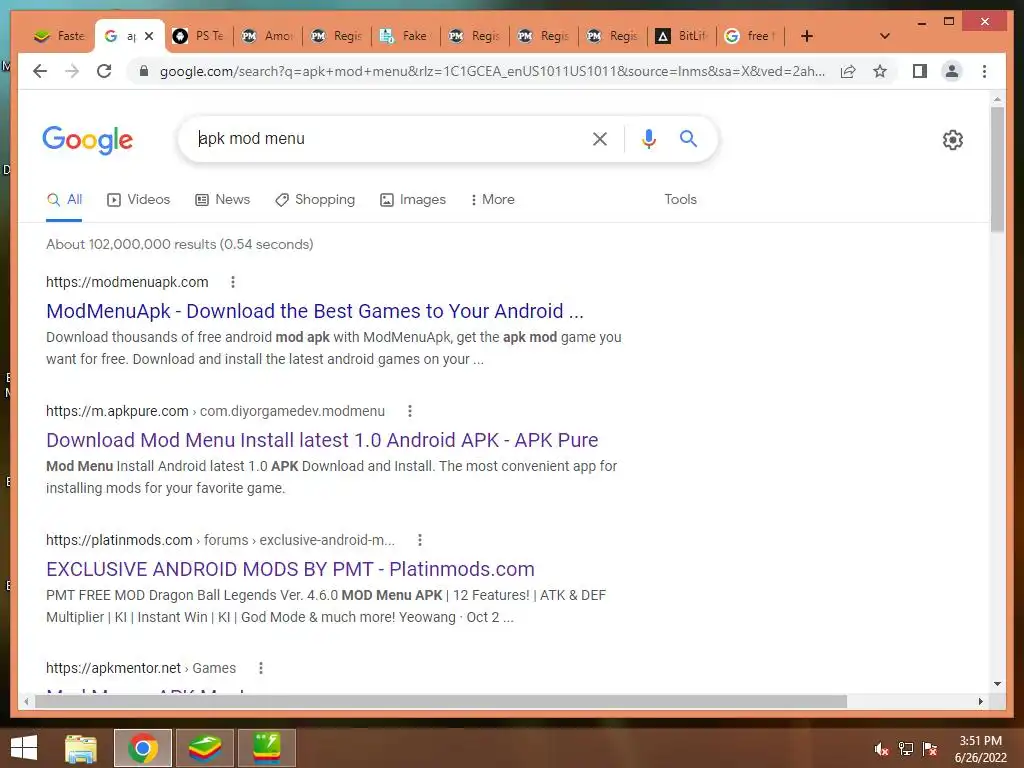The height and width of the screenshot is (768, 1024).
Task: Click the taskbar clock showing 3:51 PM
Action: pyautogui.click(x=980, y=749)
